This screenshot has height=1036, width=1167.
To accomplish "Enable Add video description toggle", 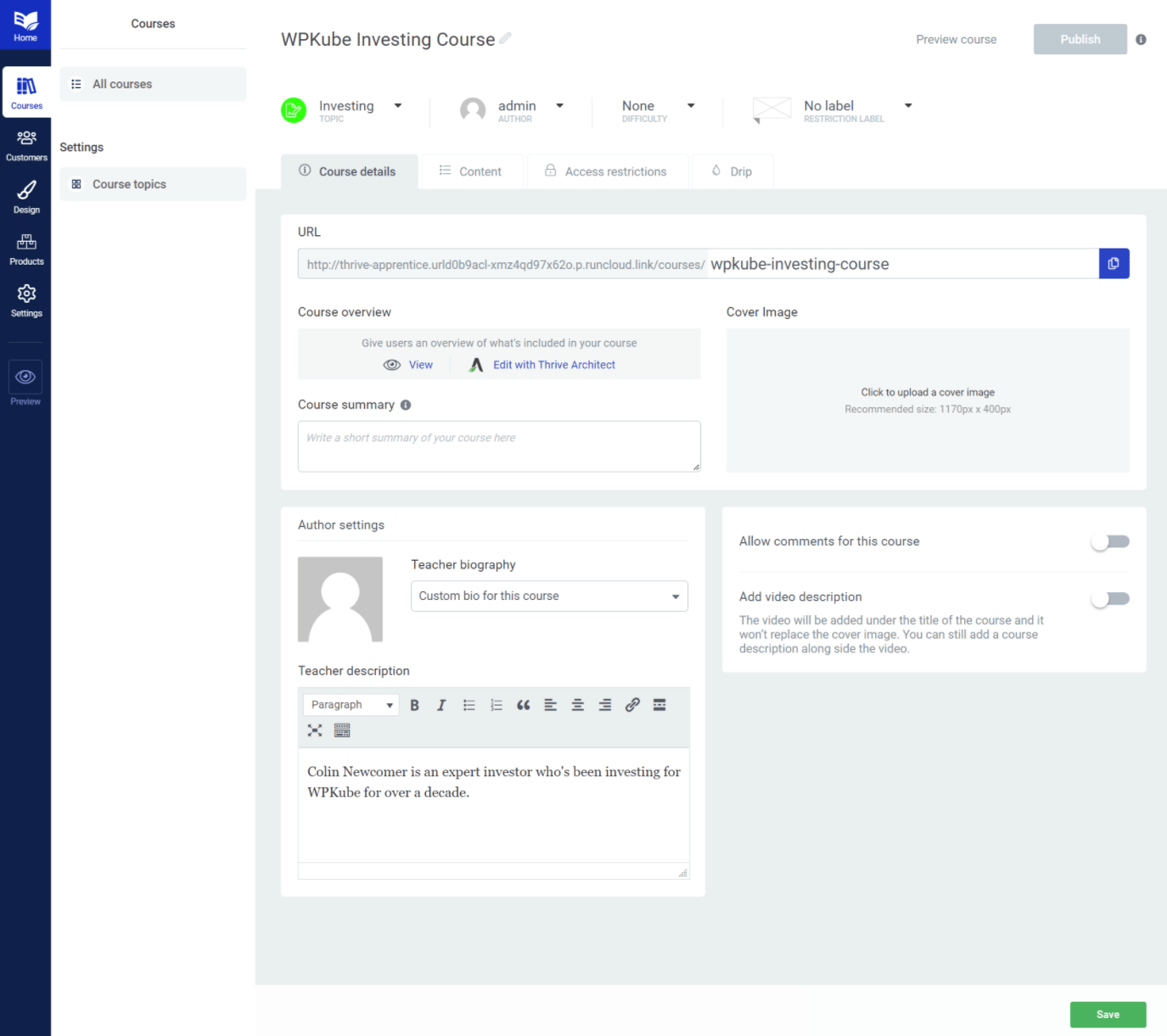I will (x=1110, y=599).
